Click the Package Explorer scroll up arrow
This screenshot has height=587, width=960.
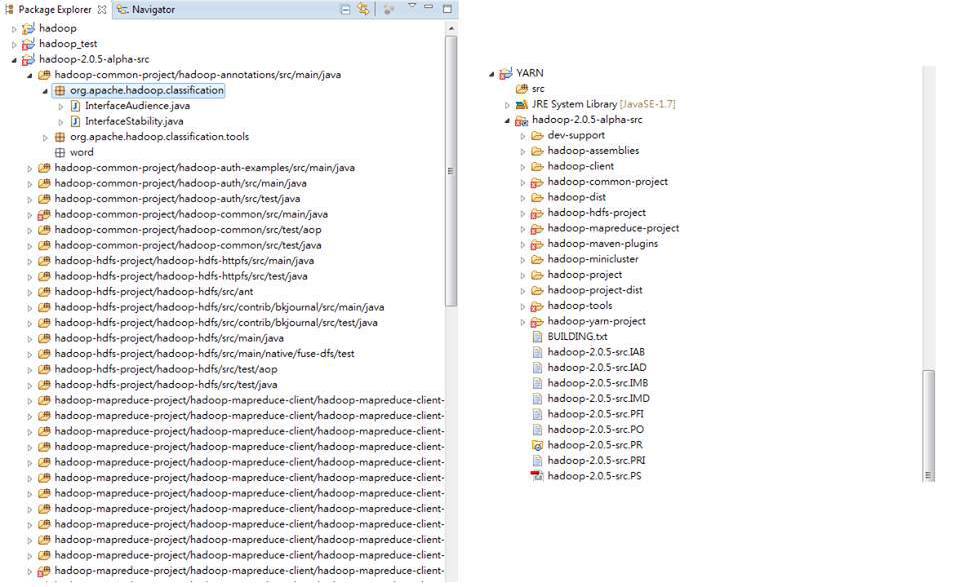(451, 28)
